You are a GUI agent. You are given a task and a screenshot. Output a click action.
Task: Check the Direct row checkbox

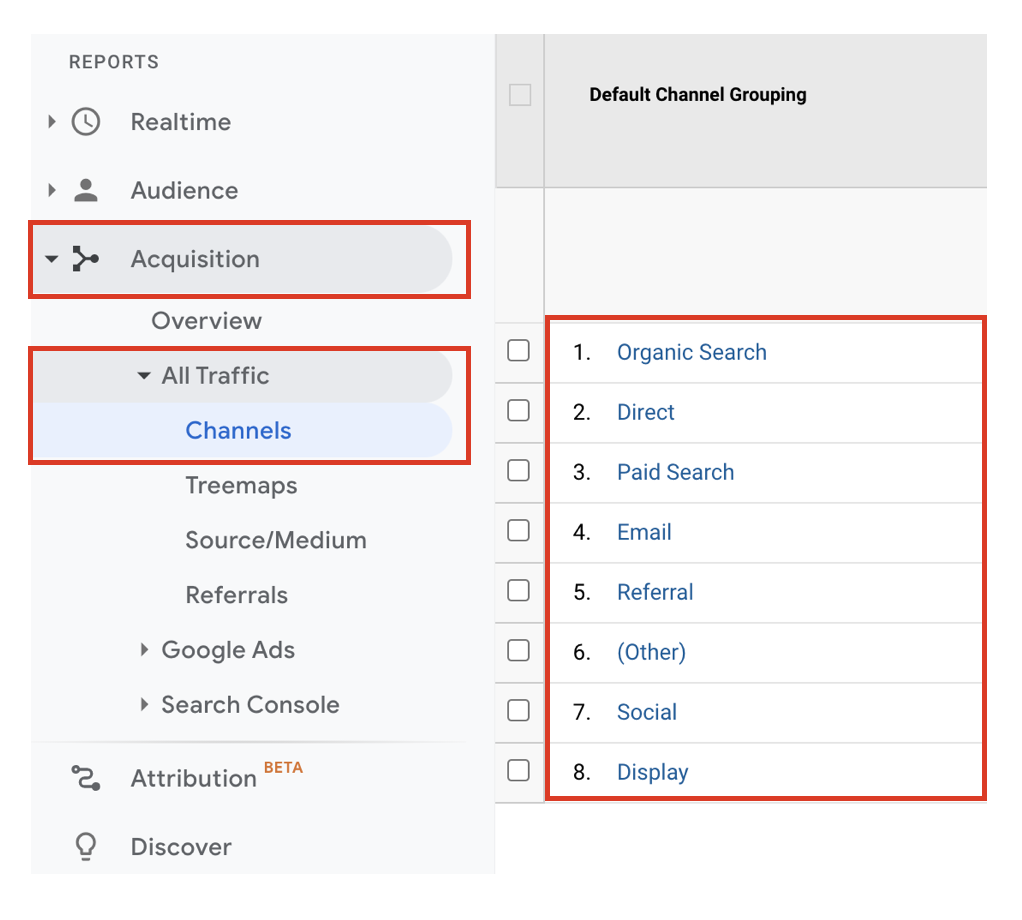click(518, 410)
